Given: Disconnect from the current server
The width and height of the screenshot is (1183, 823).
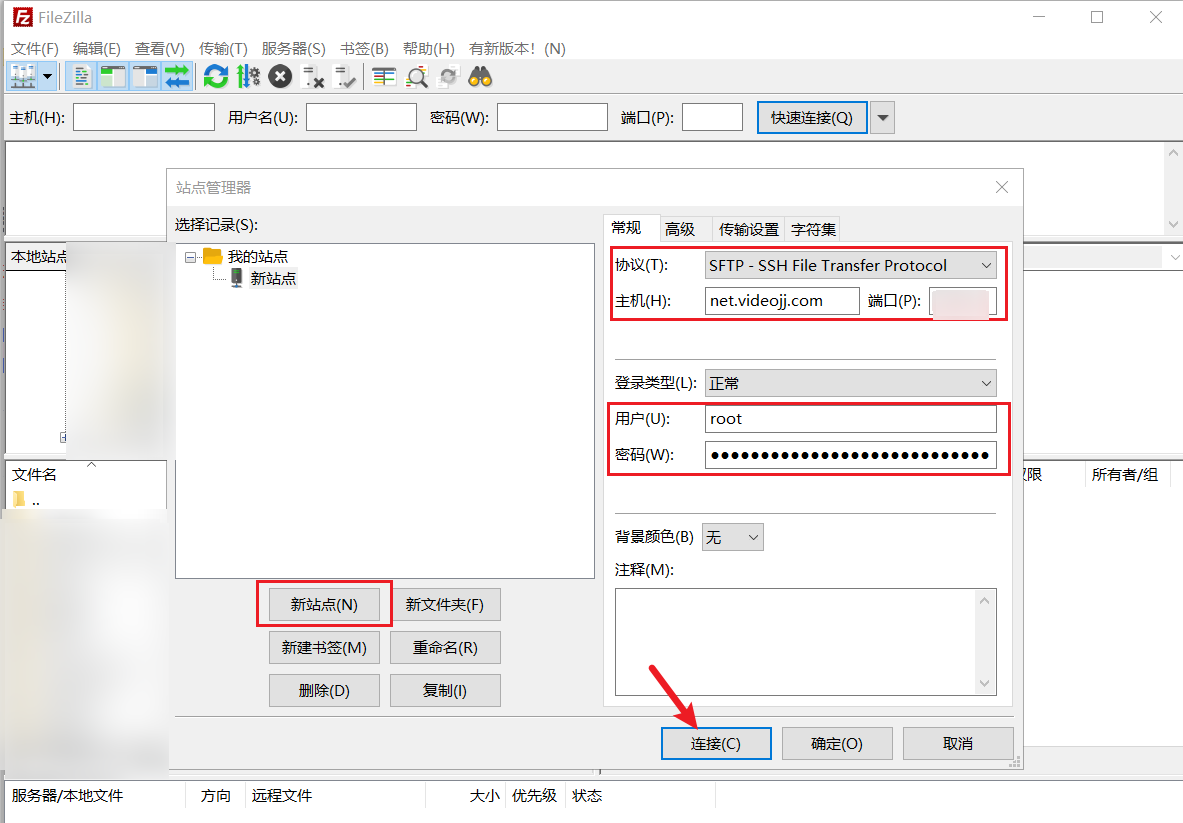Looking at the screenshot, I should coord(312,76).
